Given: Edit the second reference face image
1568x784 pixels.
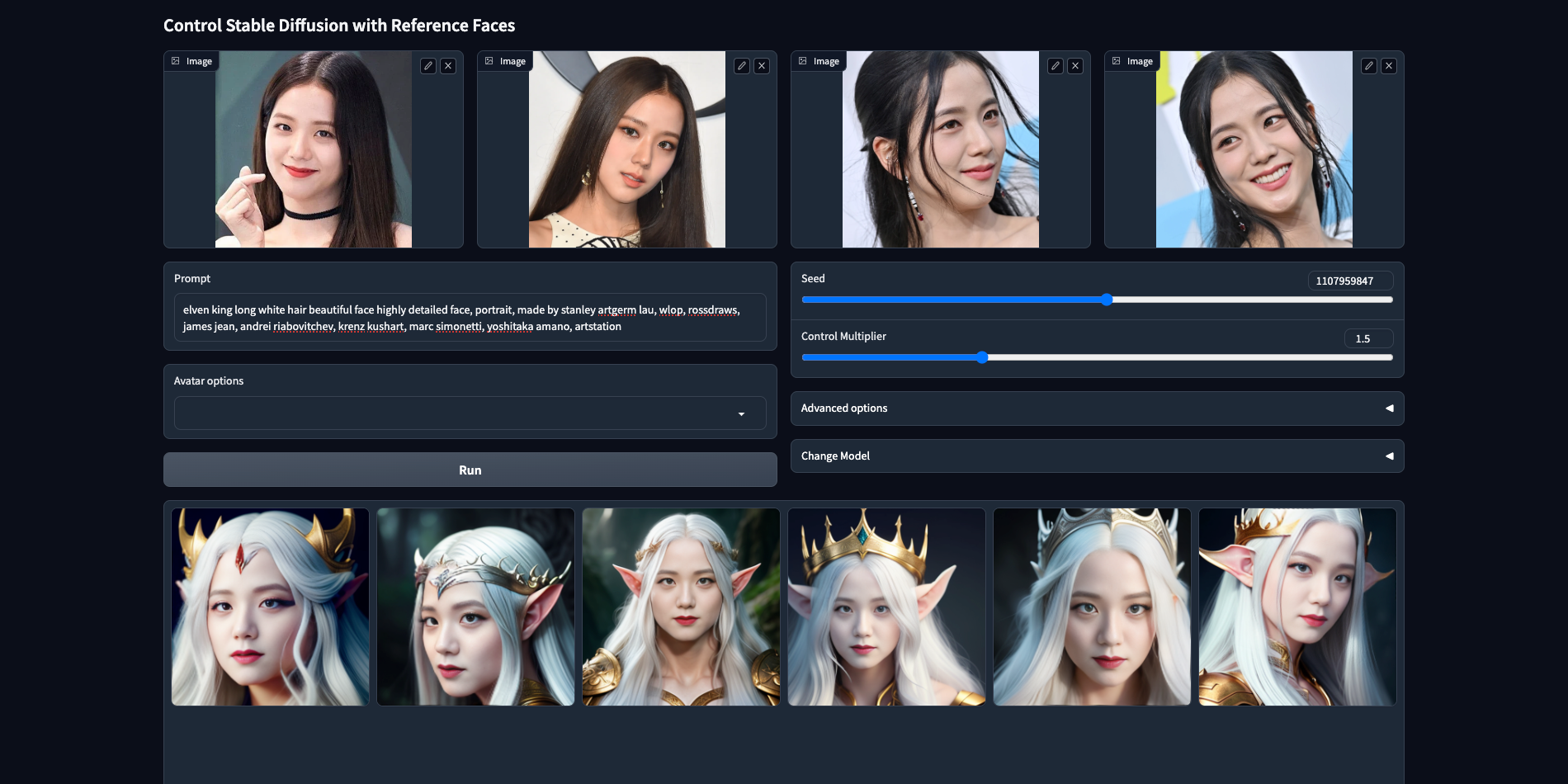Looking at the screenshot, I should (x=742, y=66).
